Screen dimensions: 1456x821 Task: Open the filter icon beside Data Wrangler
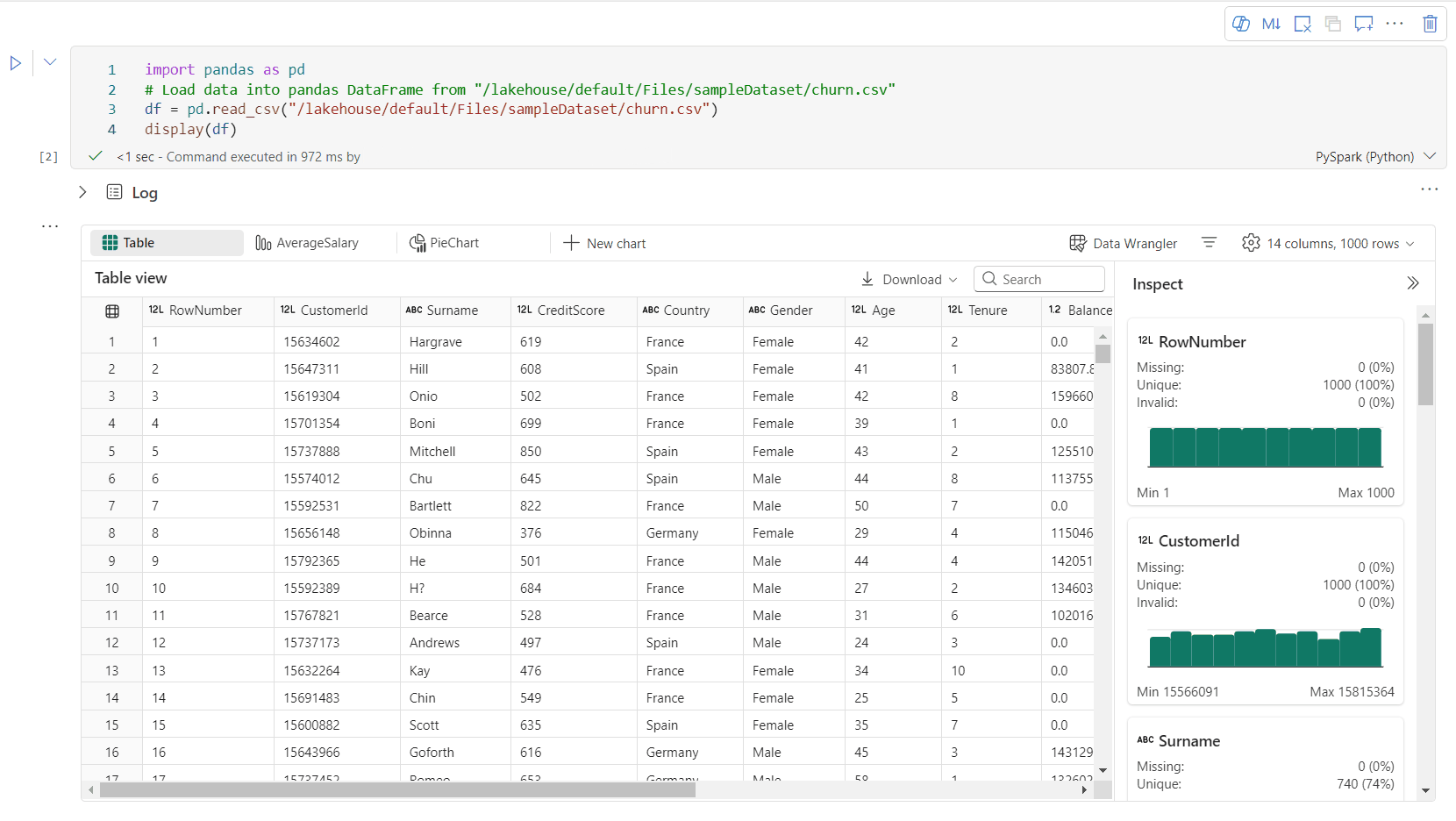(1210, 243)
